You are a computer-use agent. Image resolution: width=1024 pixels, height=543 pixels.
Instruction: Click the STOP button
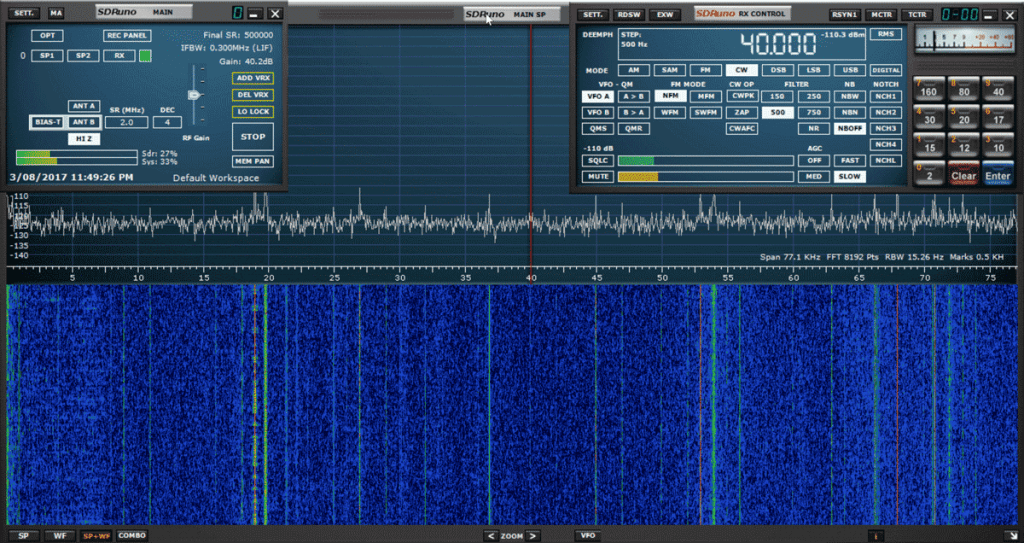point(251,137)
